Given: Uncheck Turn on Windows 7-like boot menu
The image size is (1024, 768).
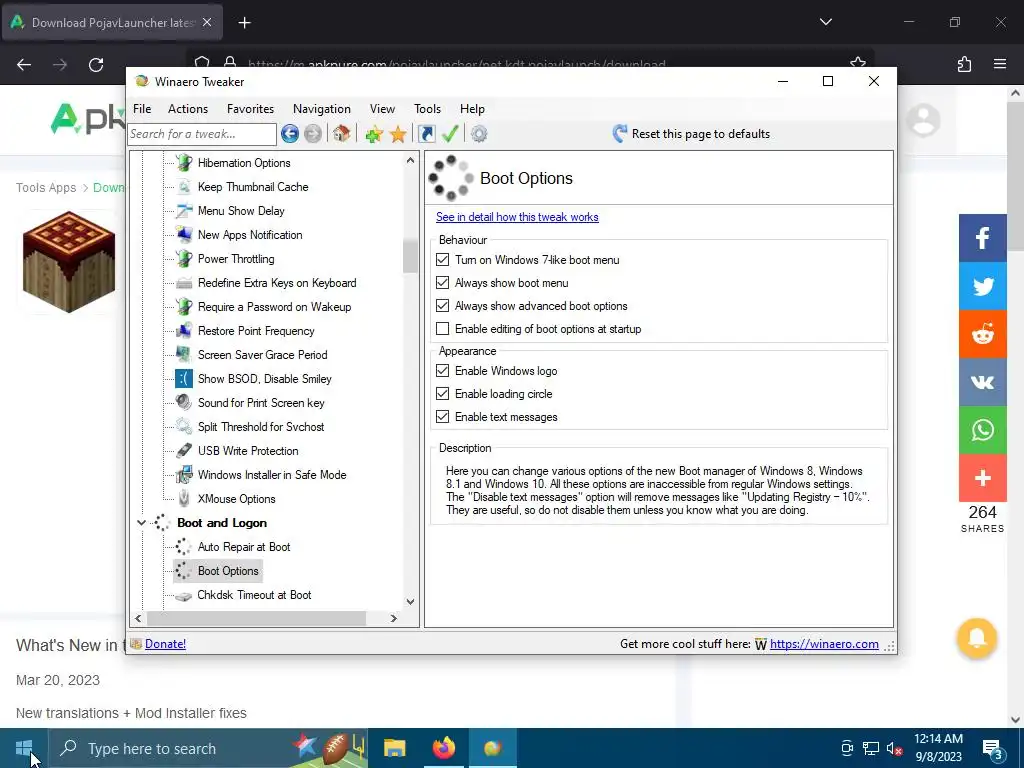Looking at the screenshot, I should pyautogui.click(x=443, y=260).
